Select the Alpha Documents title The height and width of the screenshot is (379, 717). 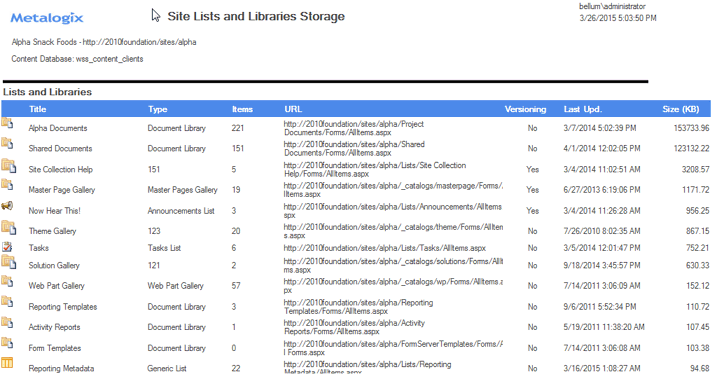point(58,128)
